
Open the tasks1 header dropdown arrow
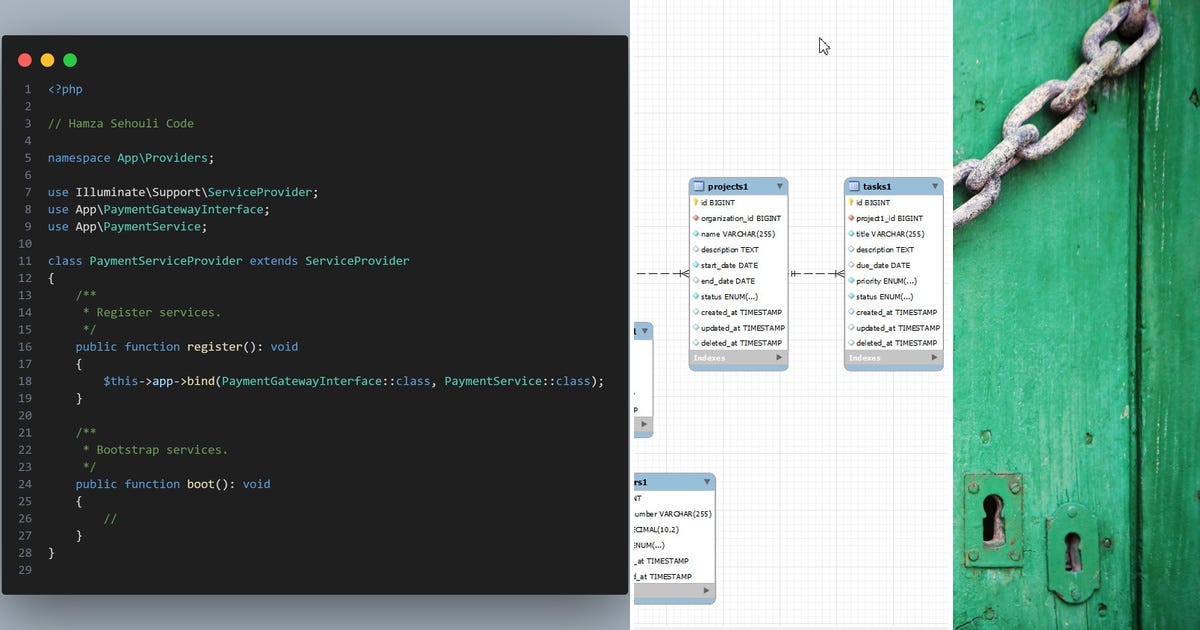(x=933, y=186)
